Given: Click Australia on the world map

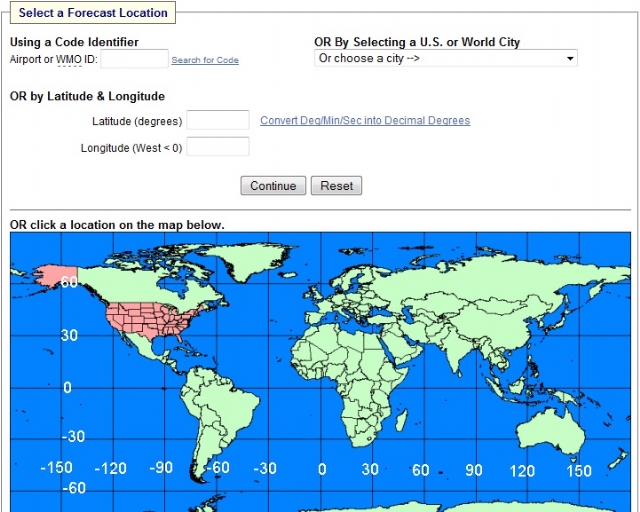Looking at the screenshot, I should 549,432.
